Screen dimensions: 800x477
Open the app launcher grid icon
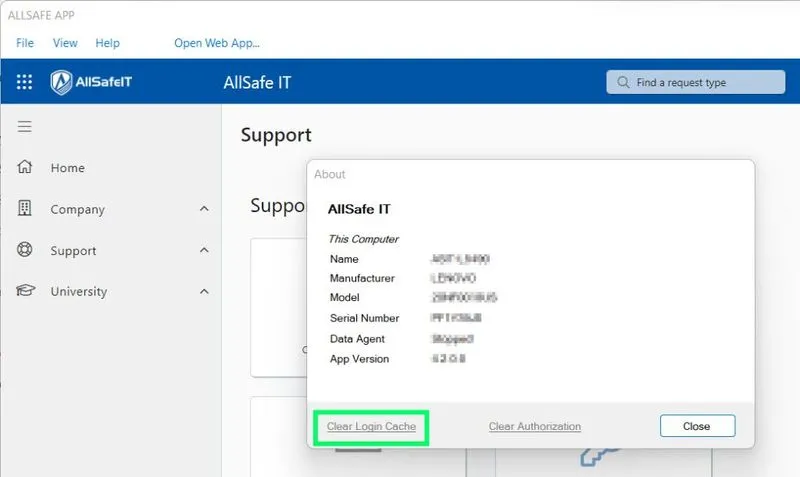click(24, 82)
